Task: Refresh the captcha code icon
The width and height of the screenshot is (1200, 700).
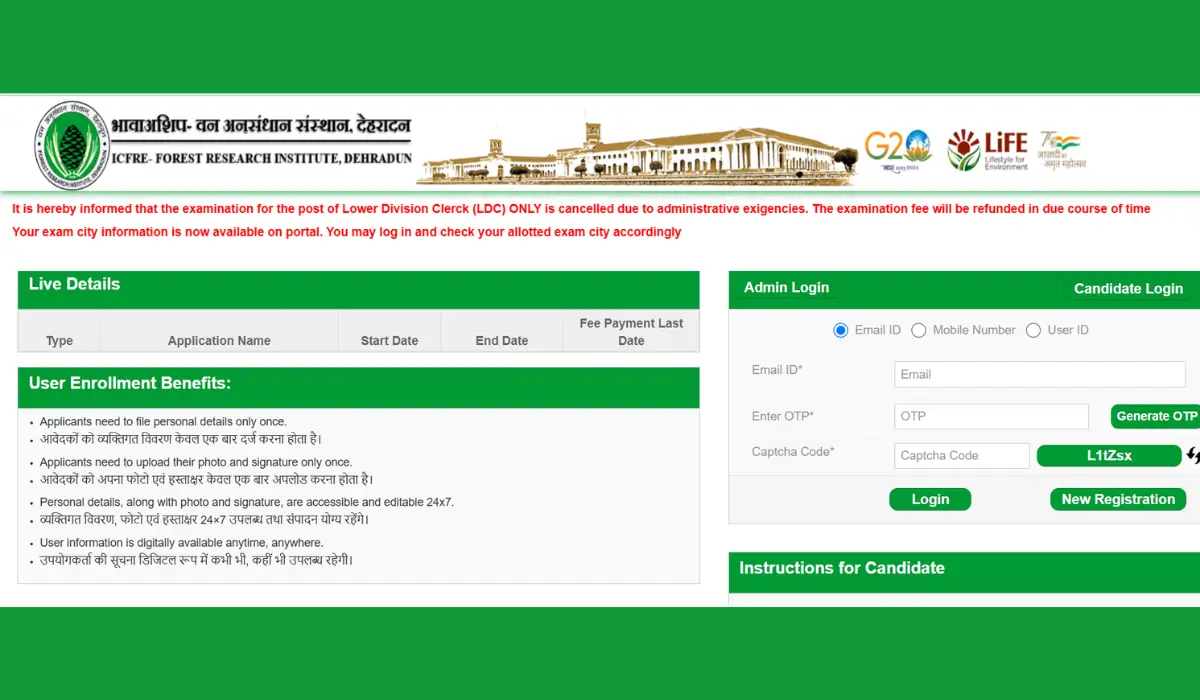Action: [1193, 456]
